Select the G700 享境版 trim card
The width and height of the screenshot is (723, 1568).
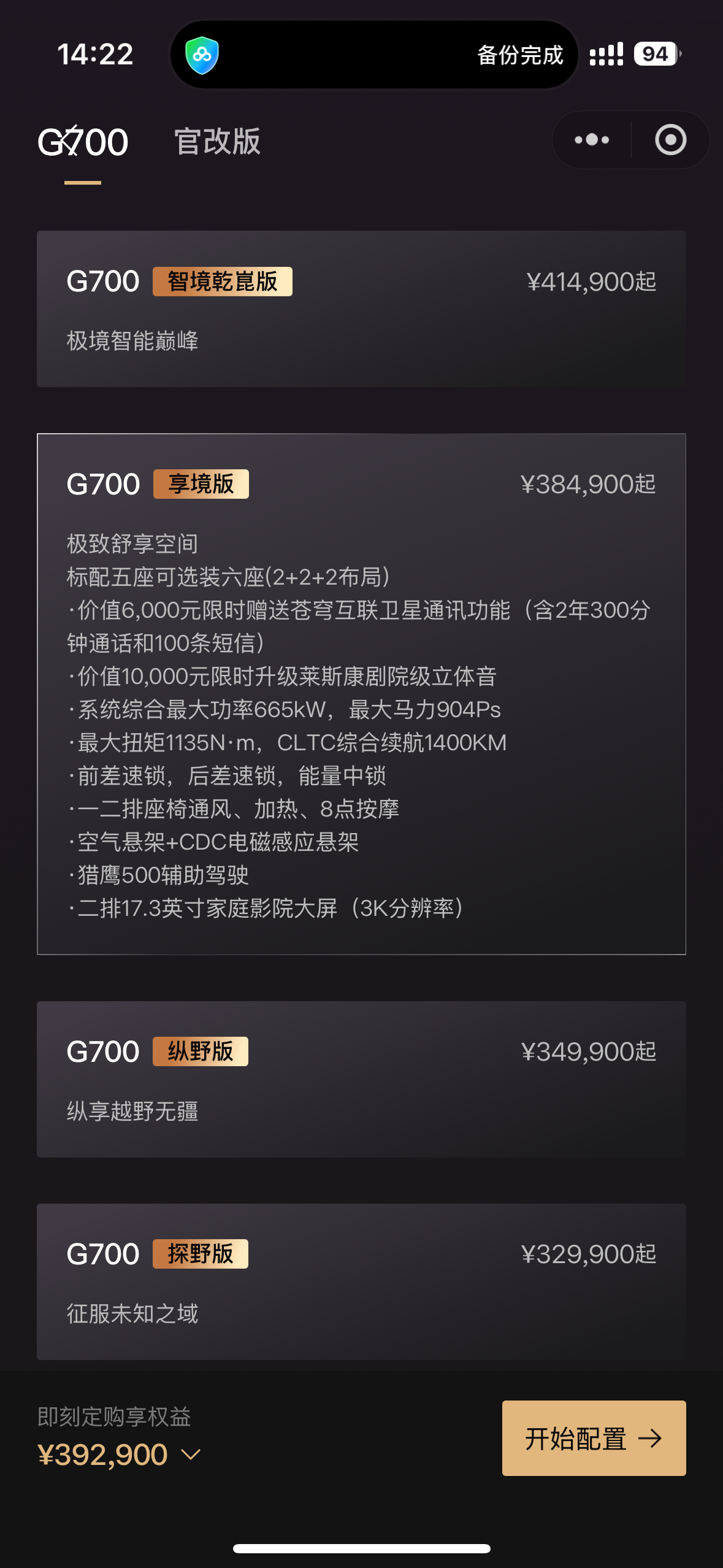(x=361, y=693)
